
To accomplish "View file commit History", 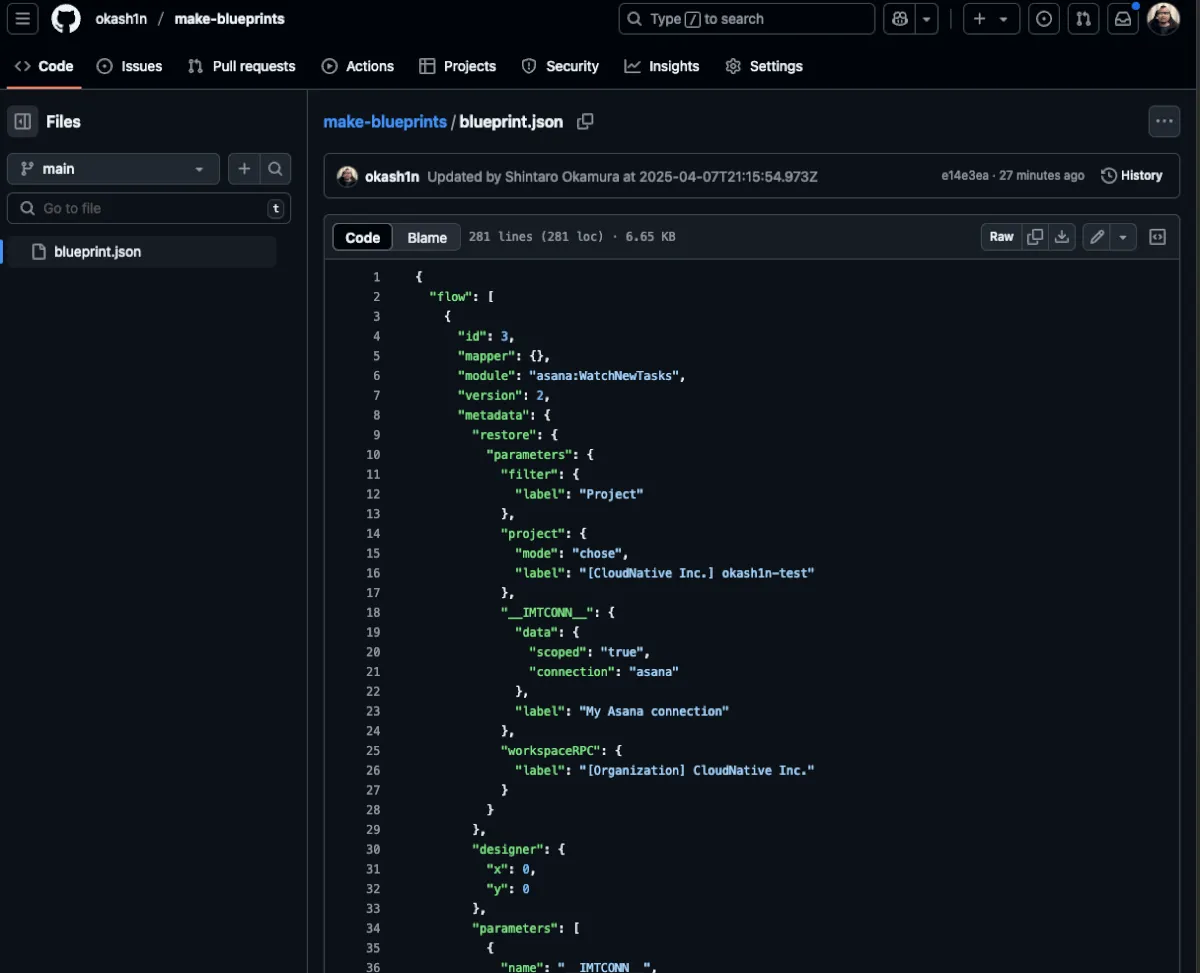I will (1132, 175).
